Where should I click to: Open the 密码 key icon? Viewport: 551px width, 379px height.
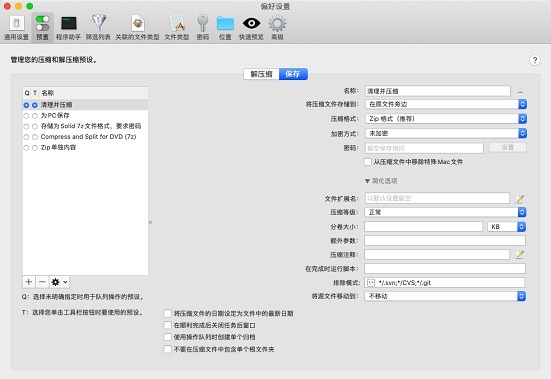pyautogui.click(x=203, y=28)
